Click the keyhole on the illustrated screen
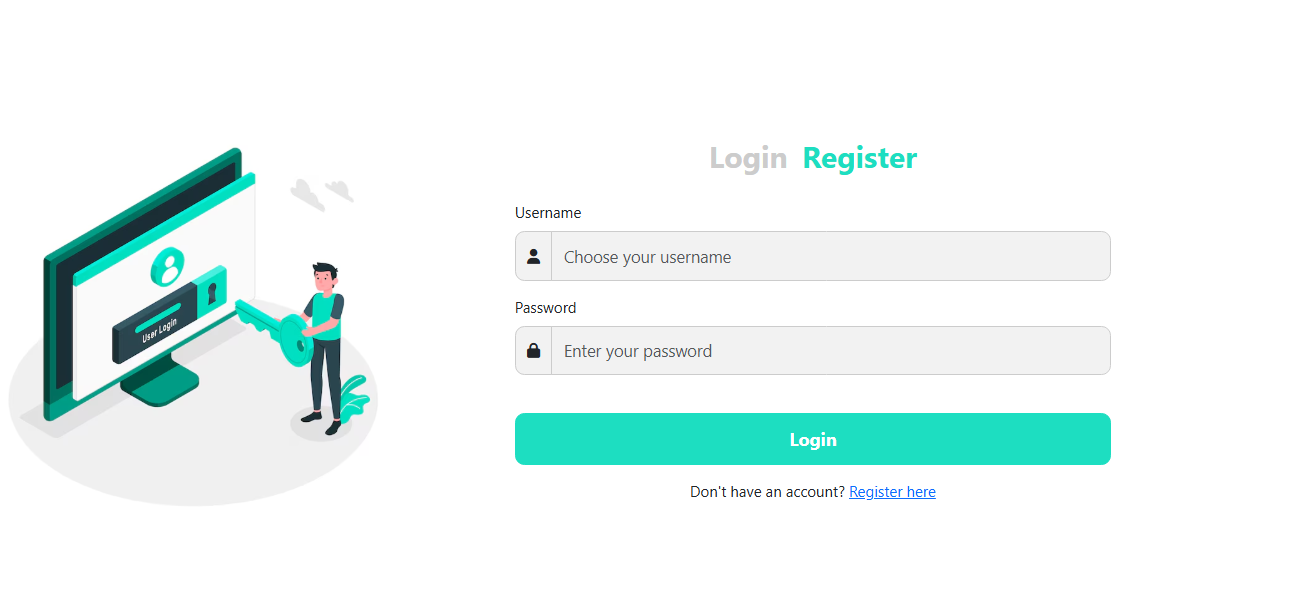1304x613 pixels. pyautogui.click(x=212, y=292)
